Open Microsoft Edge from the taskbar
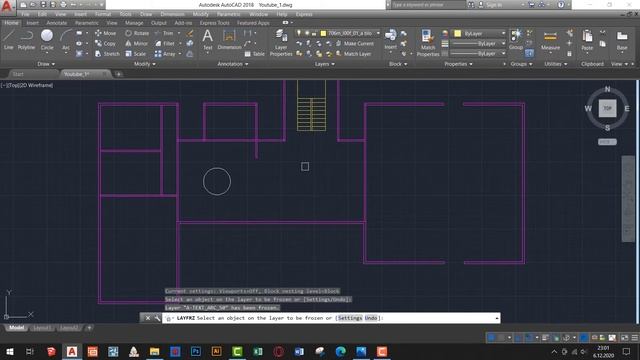 click(x=340, y=351)
